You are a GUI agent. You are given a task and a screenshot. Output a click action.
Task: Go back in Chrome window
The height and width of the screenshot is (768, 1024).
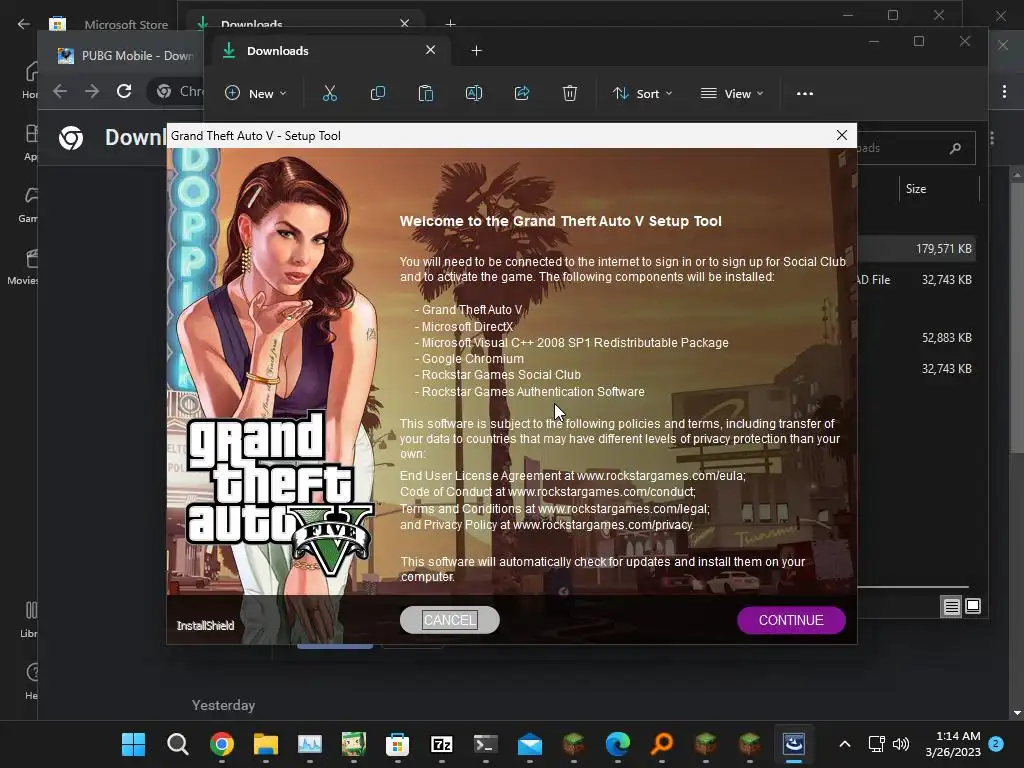[x=60, y=91]
